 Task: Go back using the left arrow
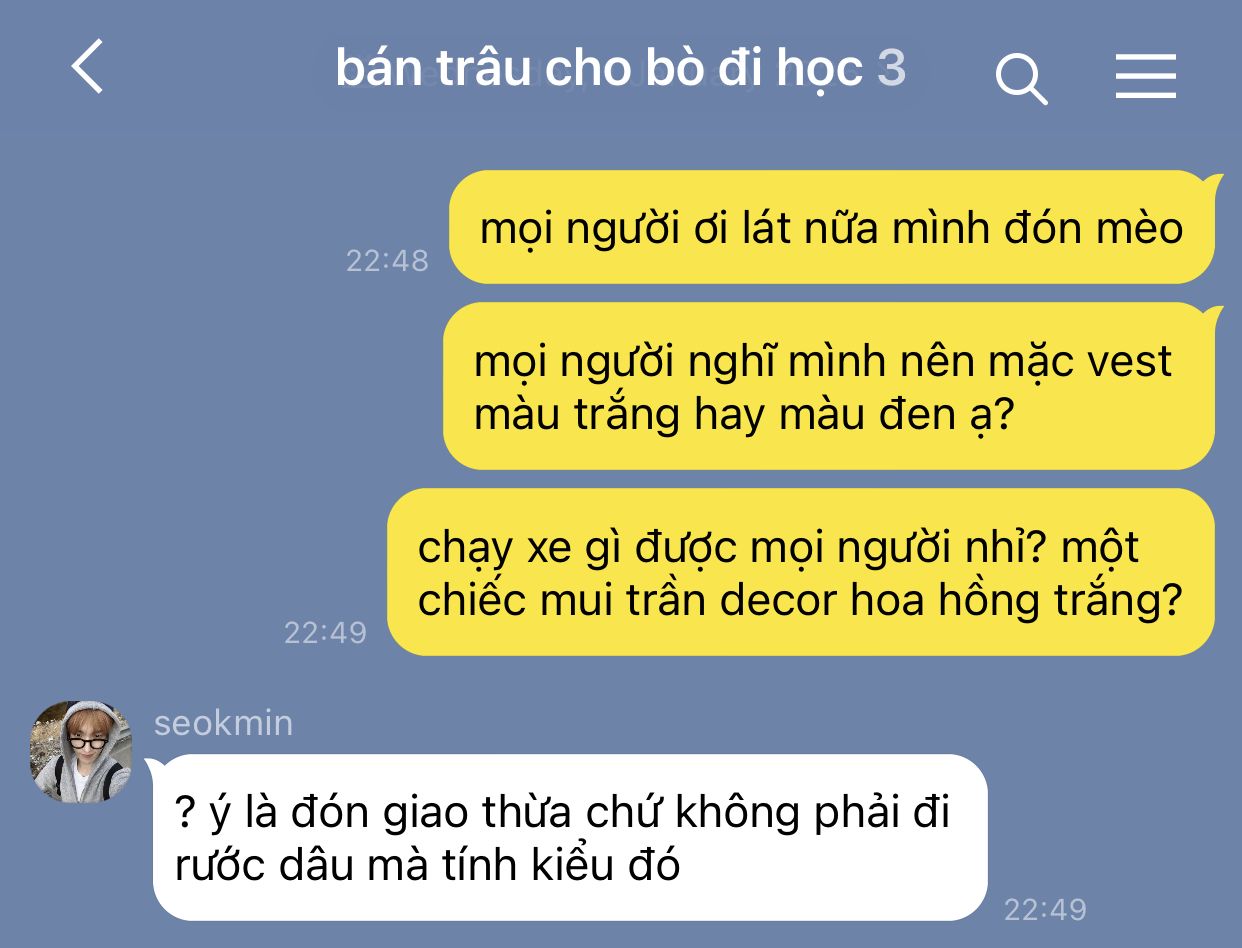[x=88, y=68]
